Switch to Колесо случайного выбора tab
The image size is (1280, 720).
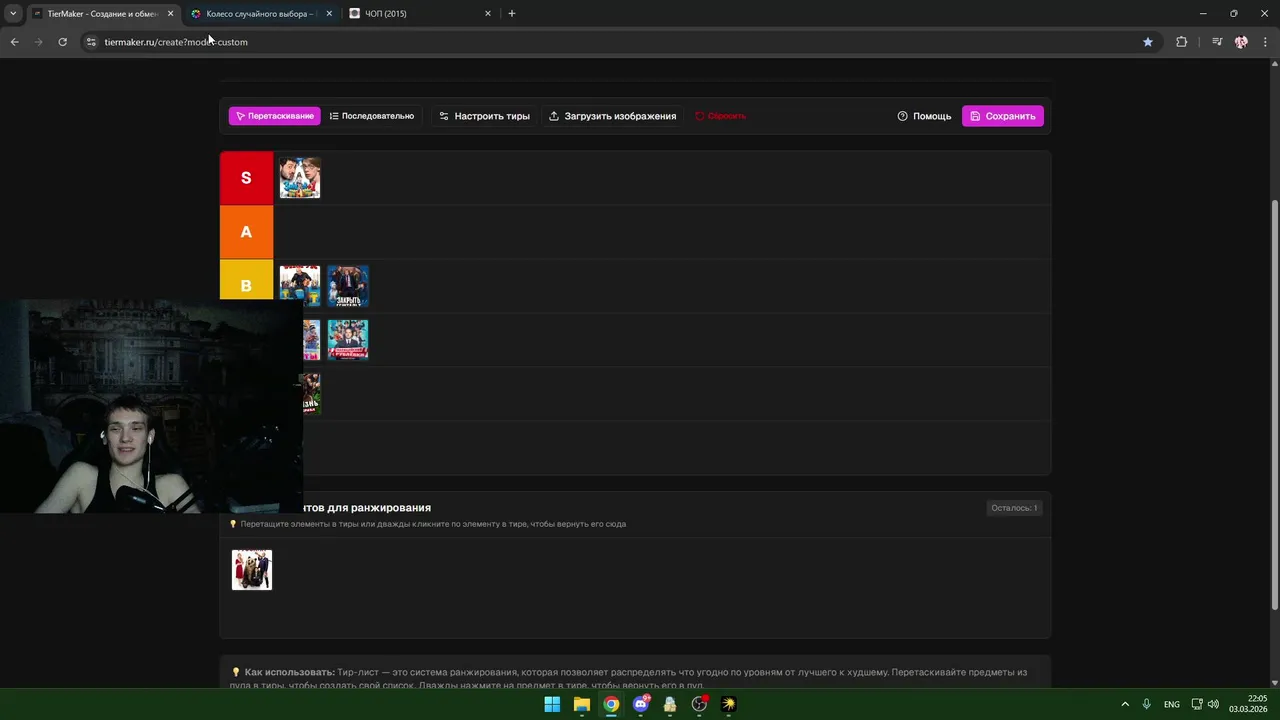(x=260, y=14)
